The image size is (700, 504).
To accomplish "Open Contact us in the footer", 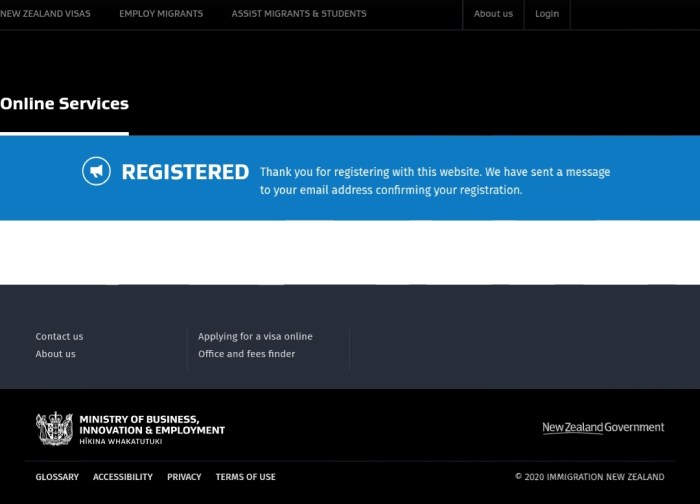I will click(x=59, y=337).
